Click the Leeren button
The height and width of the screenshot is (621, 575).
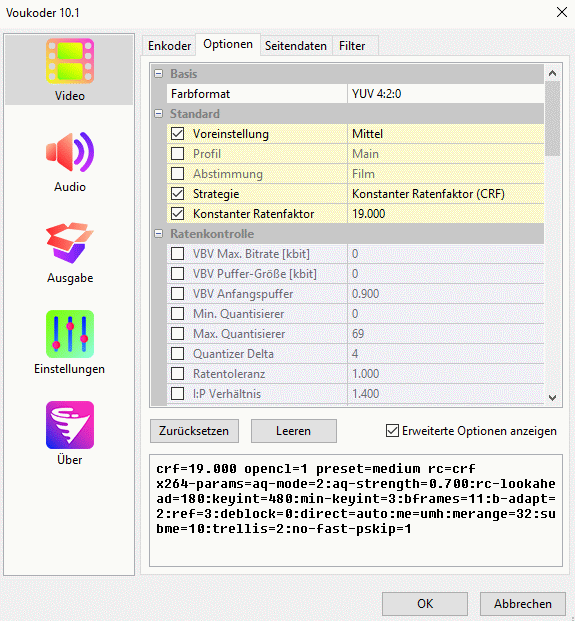point(293,431)
